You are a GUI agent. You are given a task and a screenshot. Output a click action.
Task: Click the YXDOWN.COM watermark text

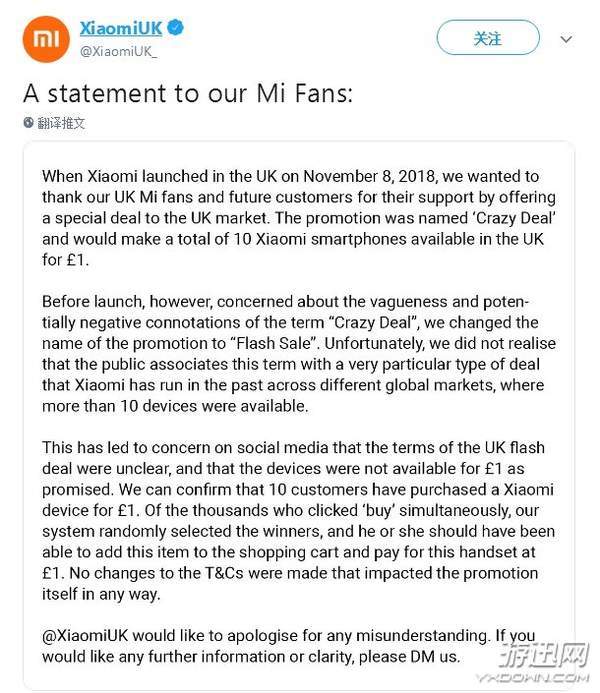(533, 678)
